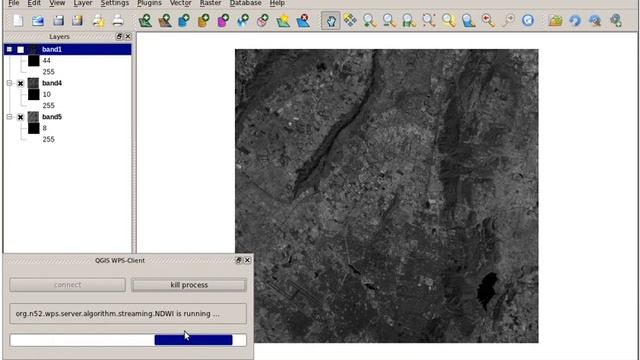Click the black swatch beside value 44
The image size is (640, 360).
pos(33,61)
